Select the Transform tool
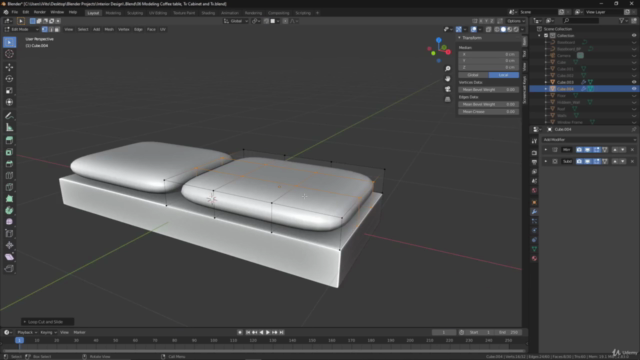Image resolution: width=640 pixels, height=360 pixels. (9, 102)
